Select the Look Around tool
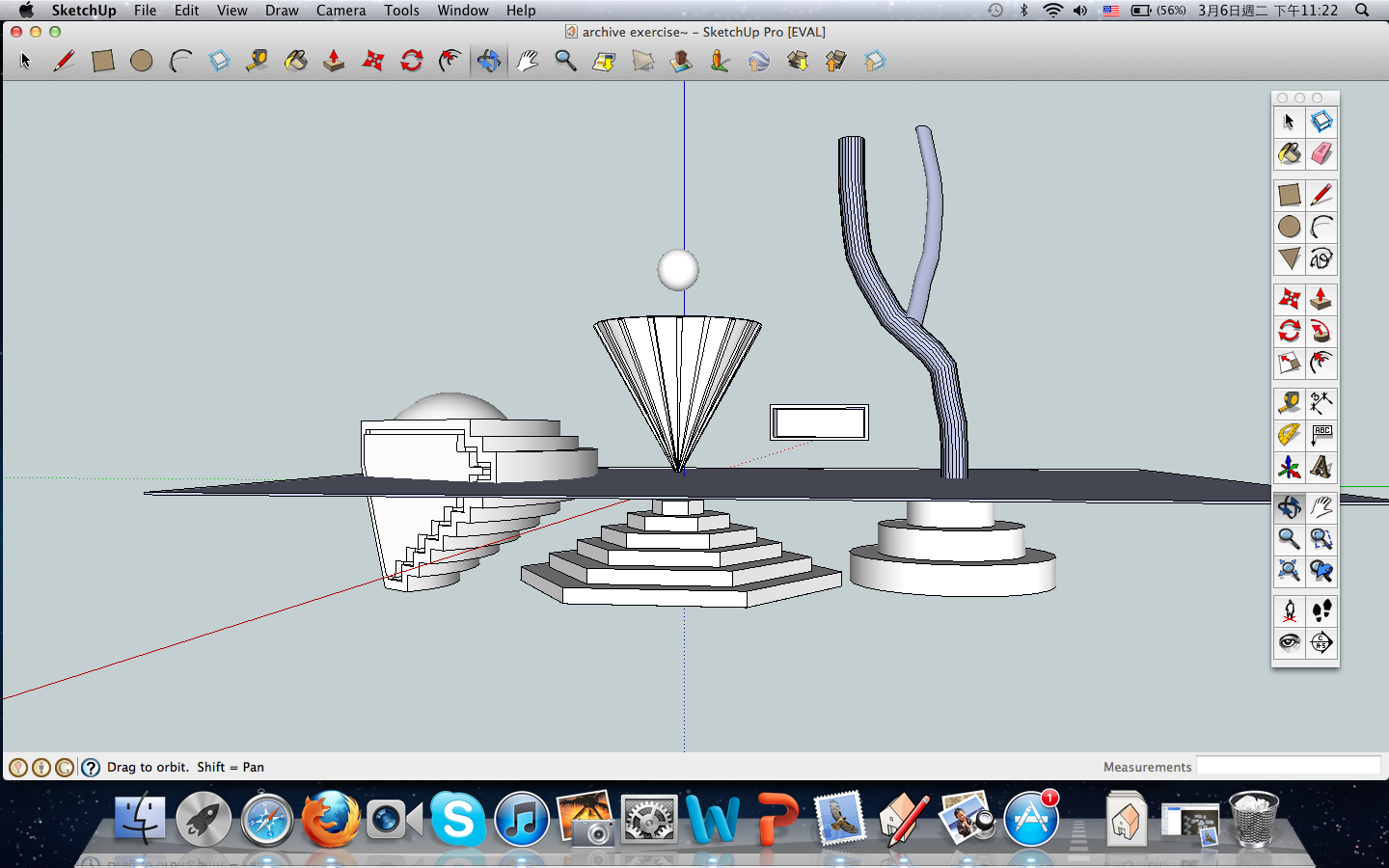This screenshot has height=868, width=1389. pos(1290,642)
